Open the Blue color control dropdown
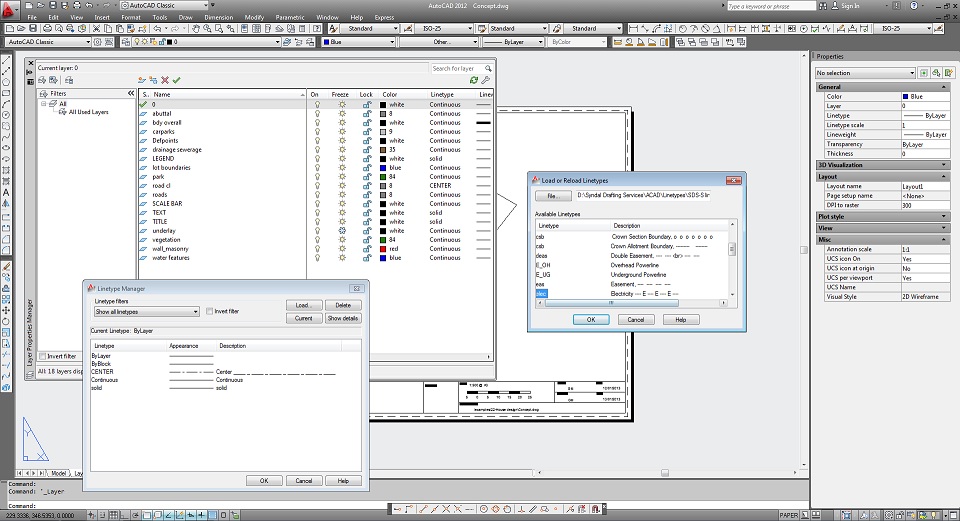The width and height of the screenshot is (960, 521). pos(359,42)
